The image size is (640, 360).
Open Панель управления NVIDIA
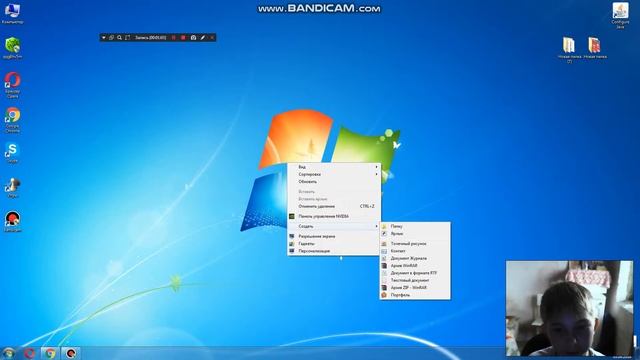334,216
